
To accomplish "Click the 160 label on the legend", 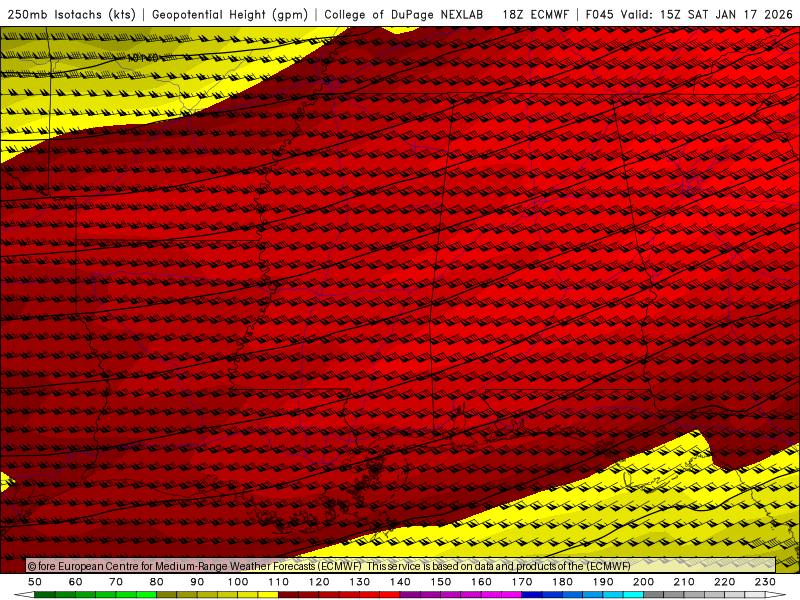I will click(481, 582).
